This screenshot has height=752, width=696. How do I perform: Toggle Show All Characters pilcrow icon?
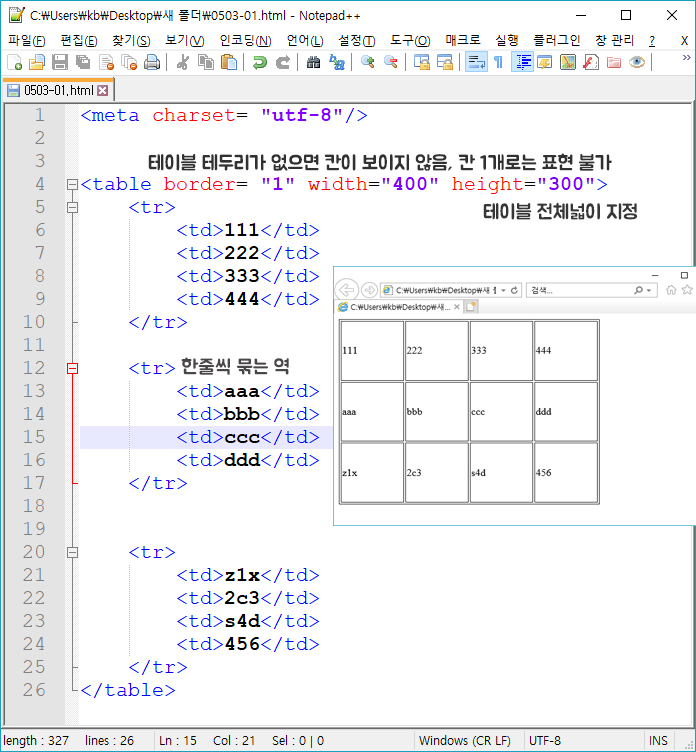[499, 62]
